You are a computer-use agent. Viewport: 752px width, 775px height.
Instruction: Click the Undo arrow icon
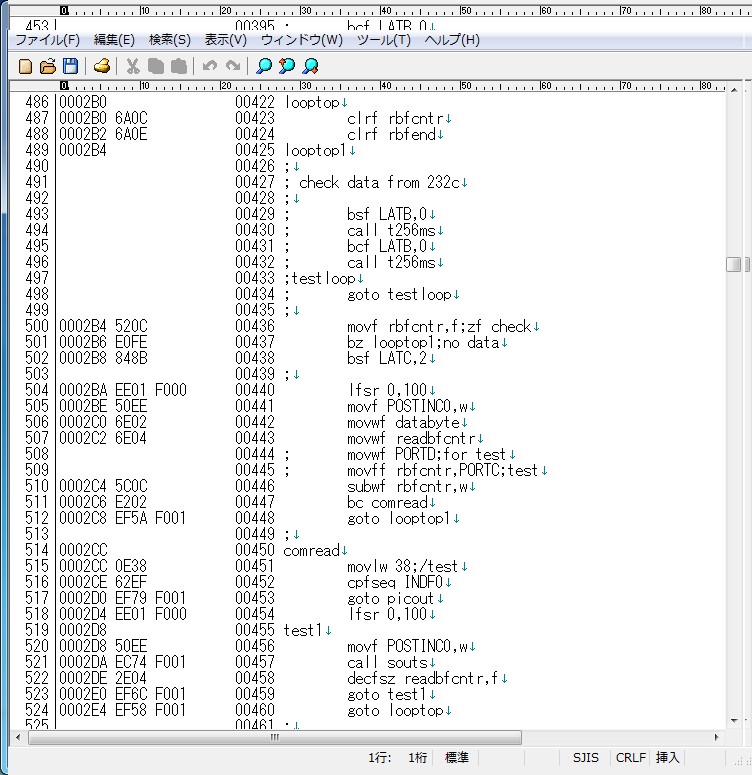[210, 66]
